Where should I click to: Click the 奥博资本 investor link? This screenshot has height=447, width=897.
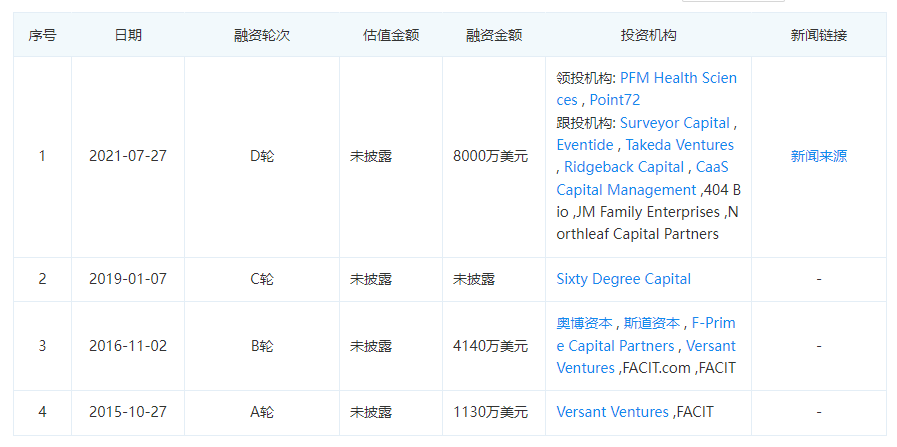(x=584, y=323)
